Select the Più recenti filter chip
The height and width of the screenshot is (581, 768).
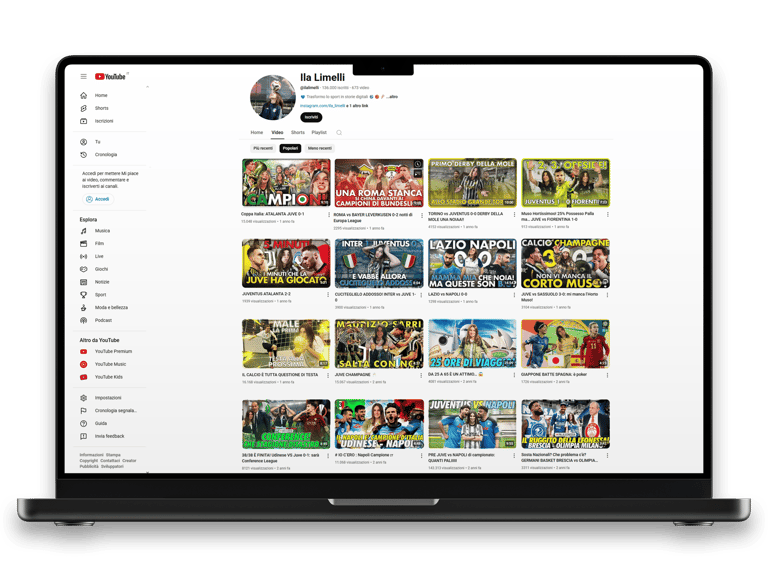click(263, 148)
